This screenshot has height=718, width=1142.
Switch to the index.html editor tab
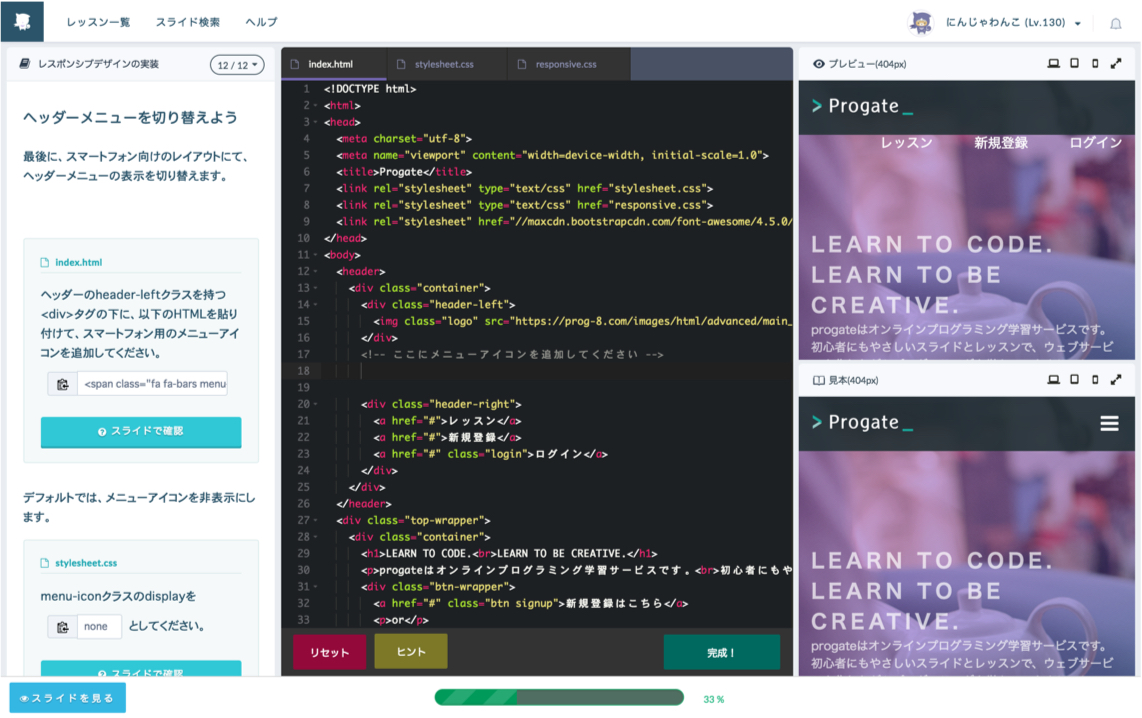pos(334,64)
